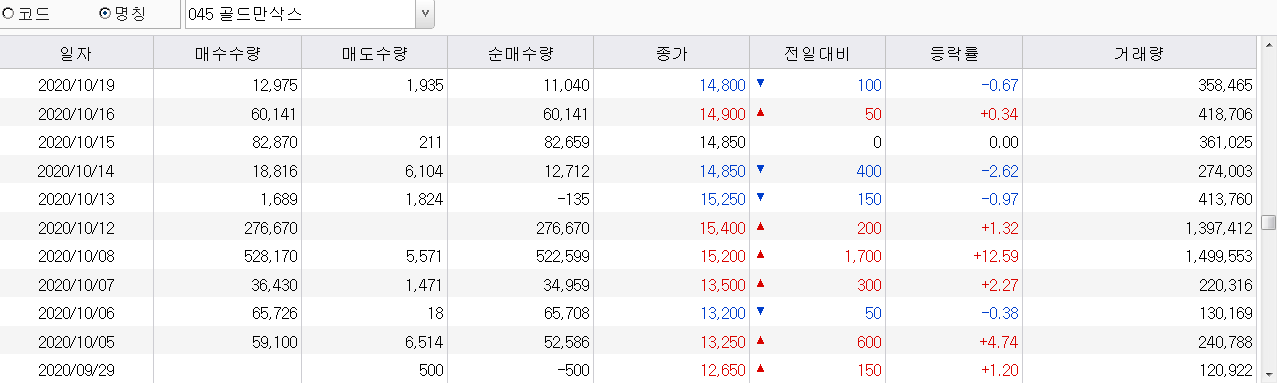Click change rate -2.62
The image size is (1277, 383).
[x=999, y=171]
